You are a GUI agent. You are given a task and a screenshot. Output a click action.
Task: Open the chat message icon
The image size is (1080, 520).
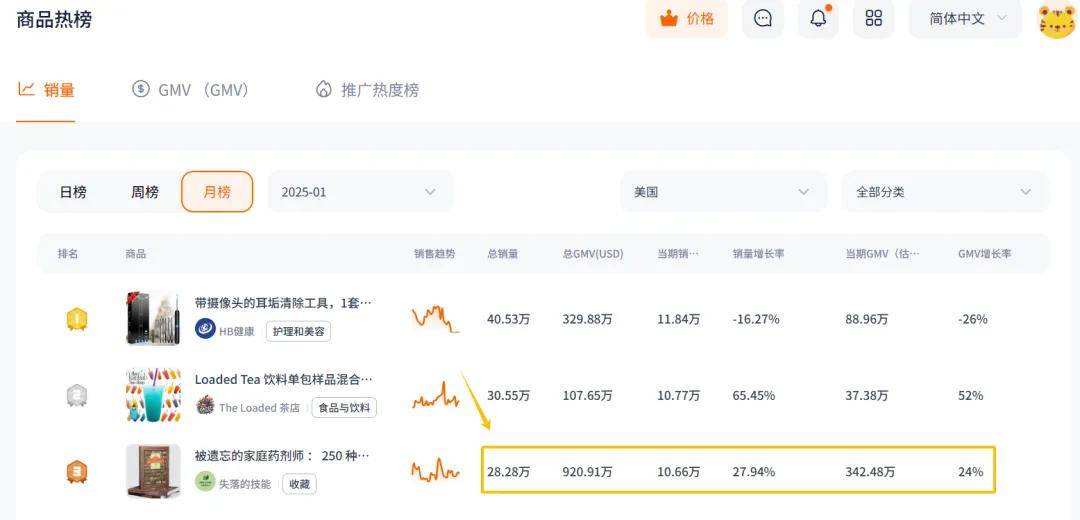[x=763, y=19]
